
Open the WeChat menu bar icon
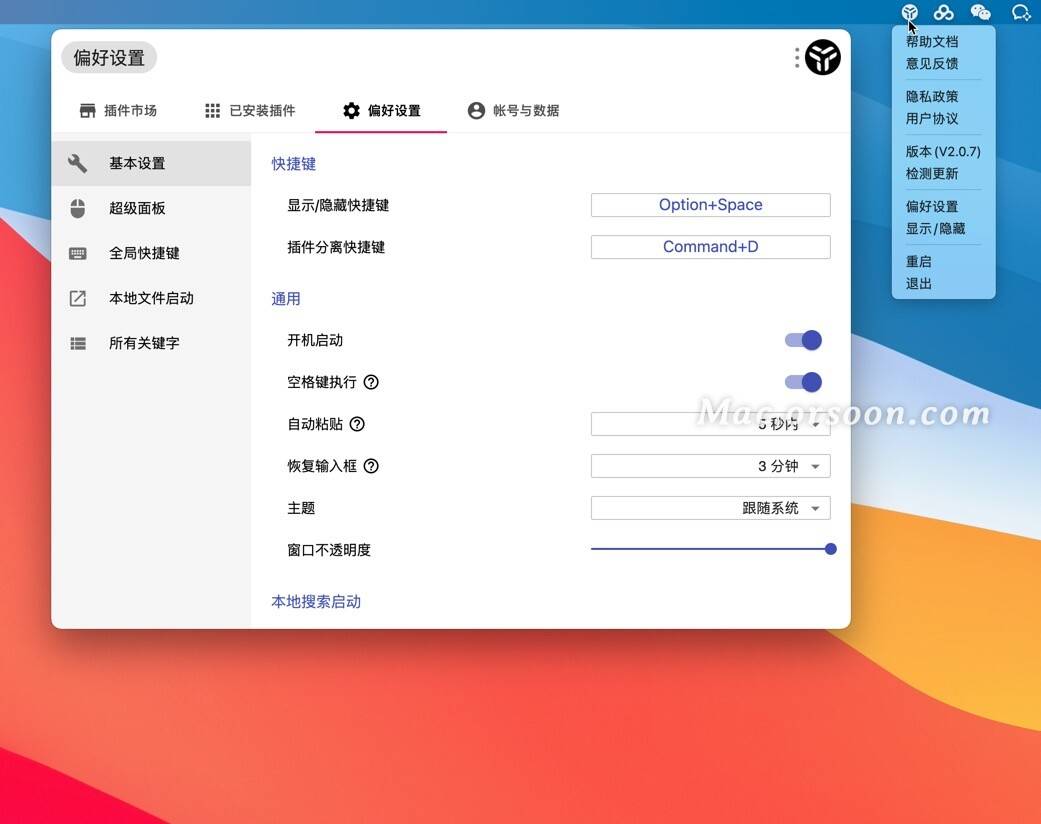981,12
